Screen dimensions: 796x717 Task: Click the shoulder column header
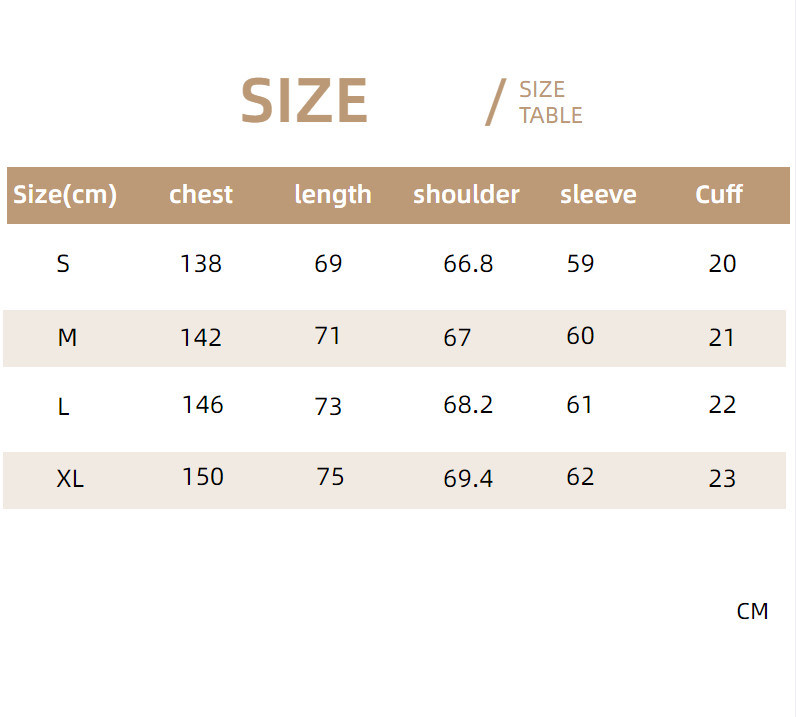[466, 194]
